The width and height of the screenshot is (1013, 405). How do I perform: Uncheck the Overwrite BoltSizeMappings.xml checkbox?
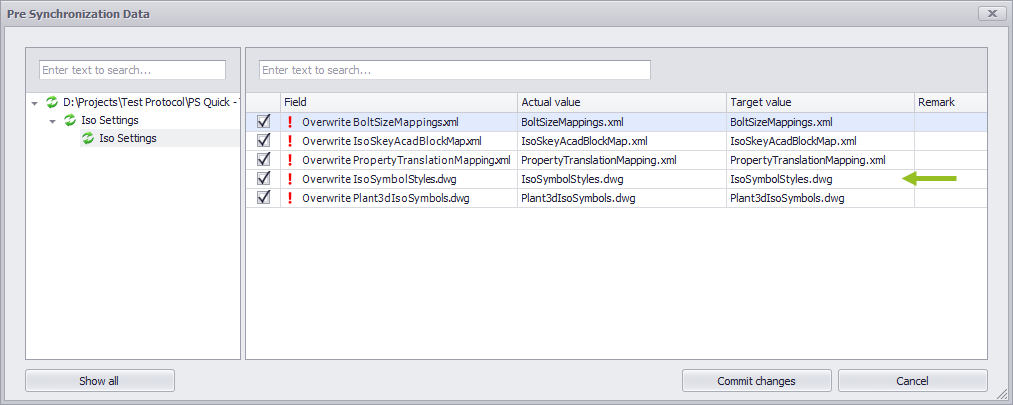point(264,121)
